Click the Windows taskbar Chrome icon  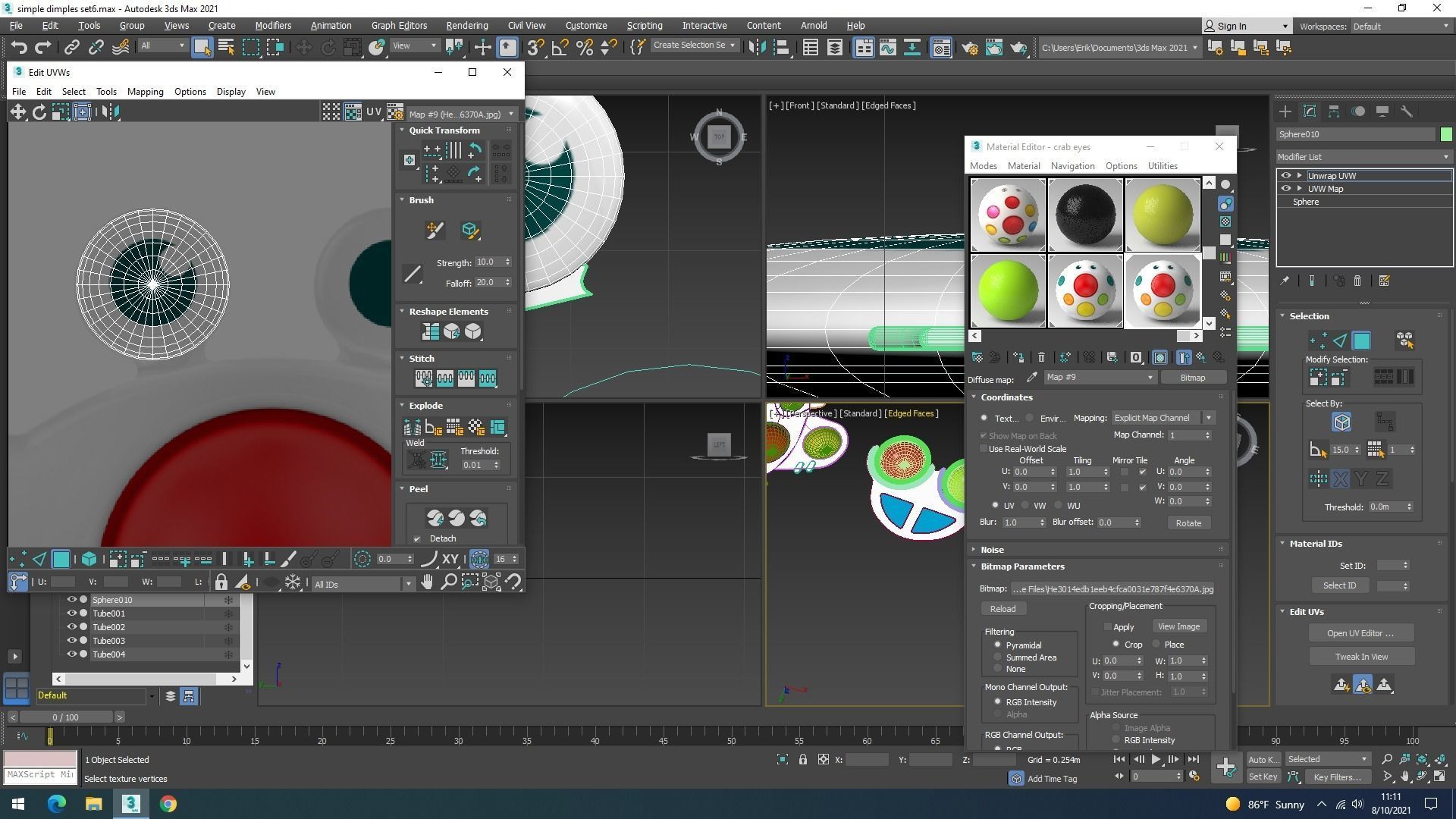[168, 804]
